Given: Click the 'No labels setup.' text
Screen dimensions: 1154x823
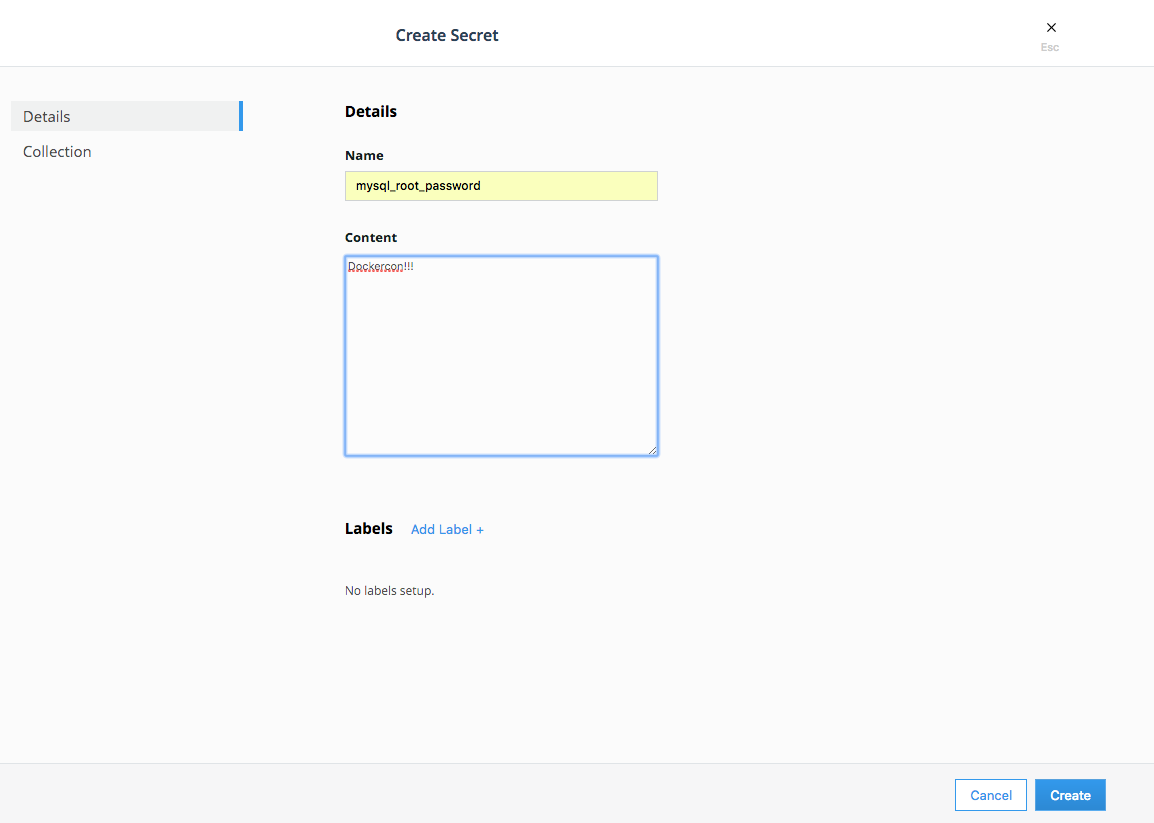Looking at the screenshot, I should coord(389,590).
